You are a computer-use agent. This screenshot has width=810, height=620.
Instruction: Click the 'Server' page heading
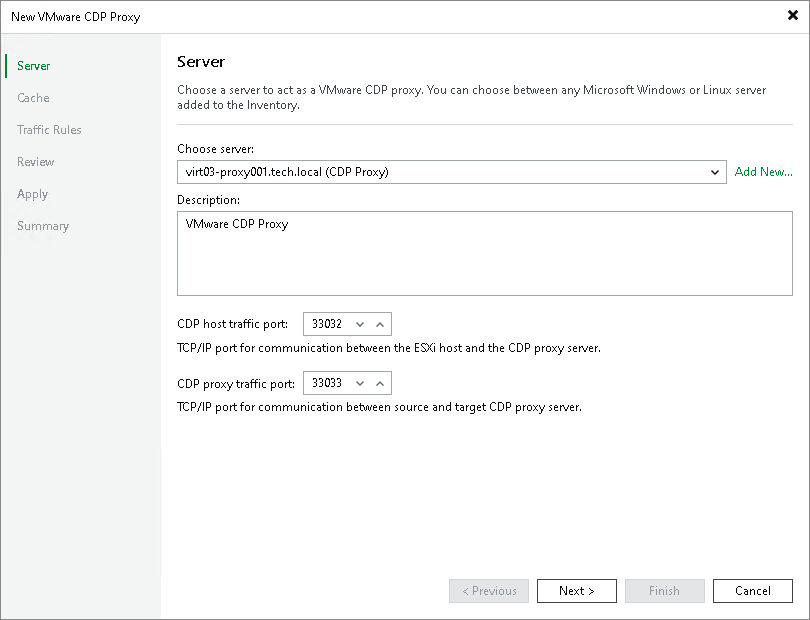201,61
